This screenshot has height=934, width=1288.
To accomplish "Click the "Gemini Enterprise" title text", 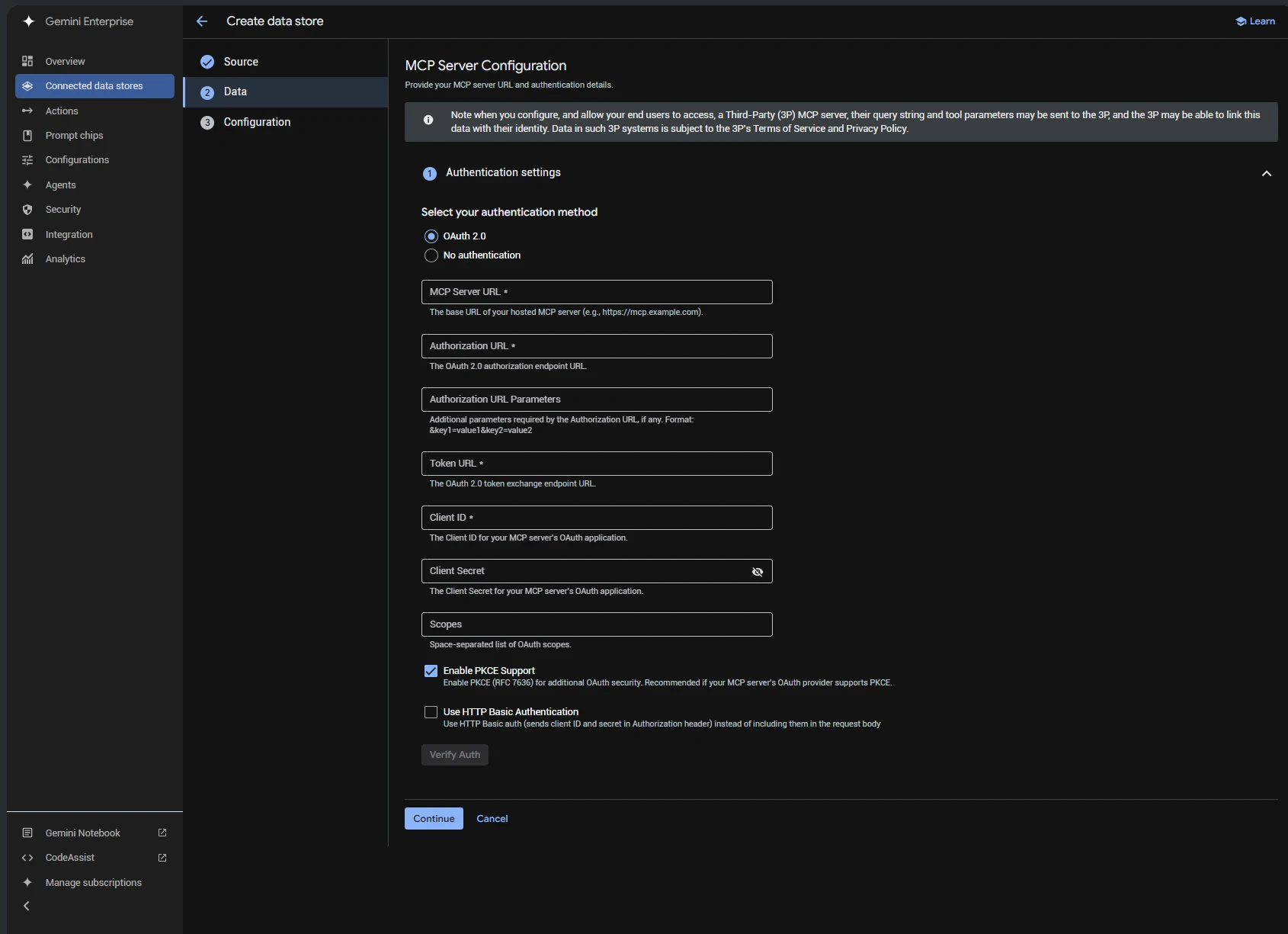I will [89, 21].
